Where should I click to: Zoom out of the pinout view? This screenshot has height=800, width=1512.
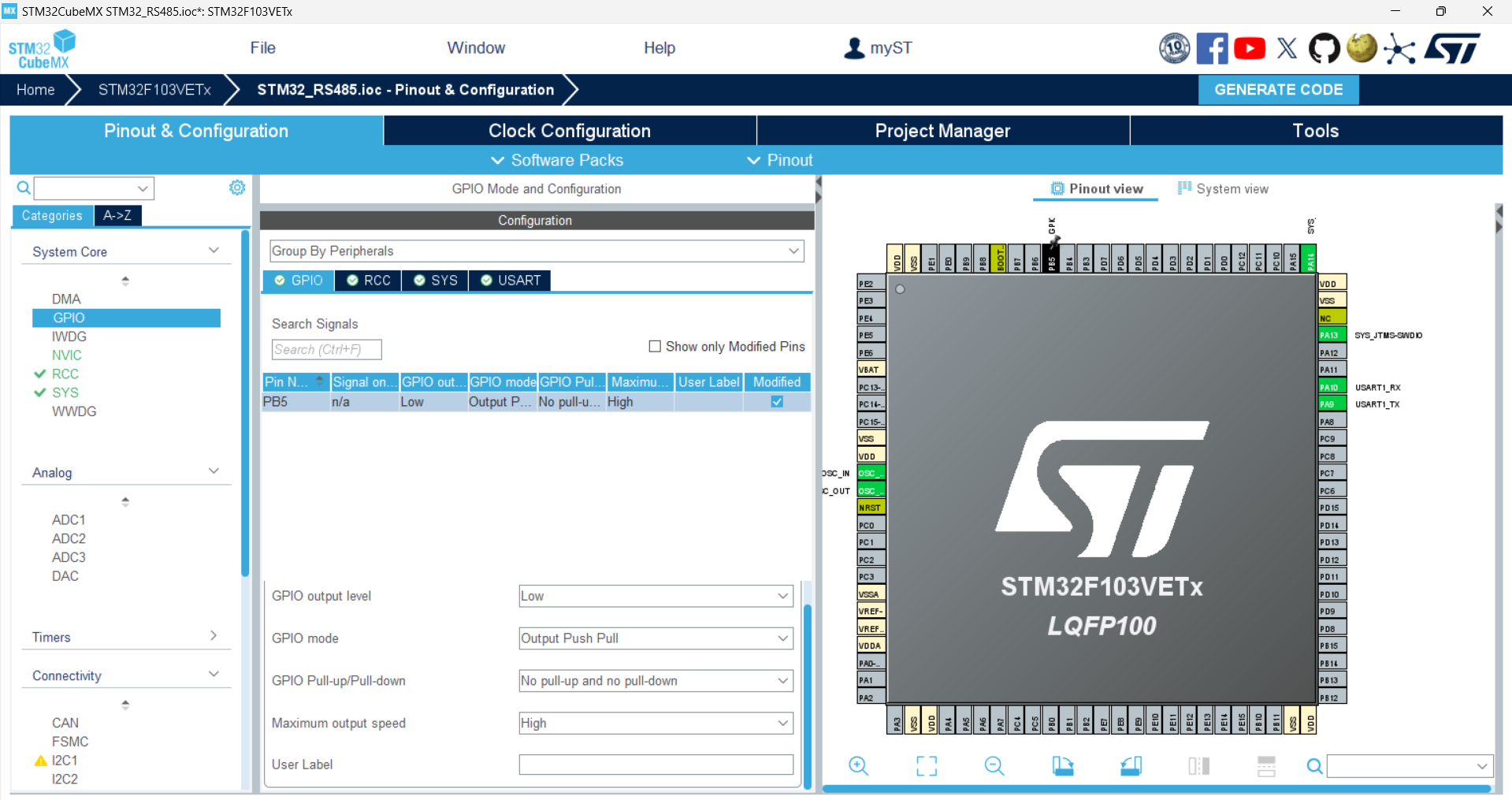(x=994, y=765)
